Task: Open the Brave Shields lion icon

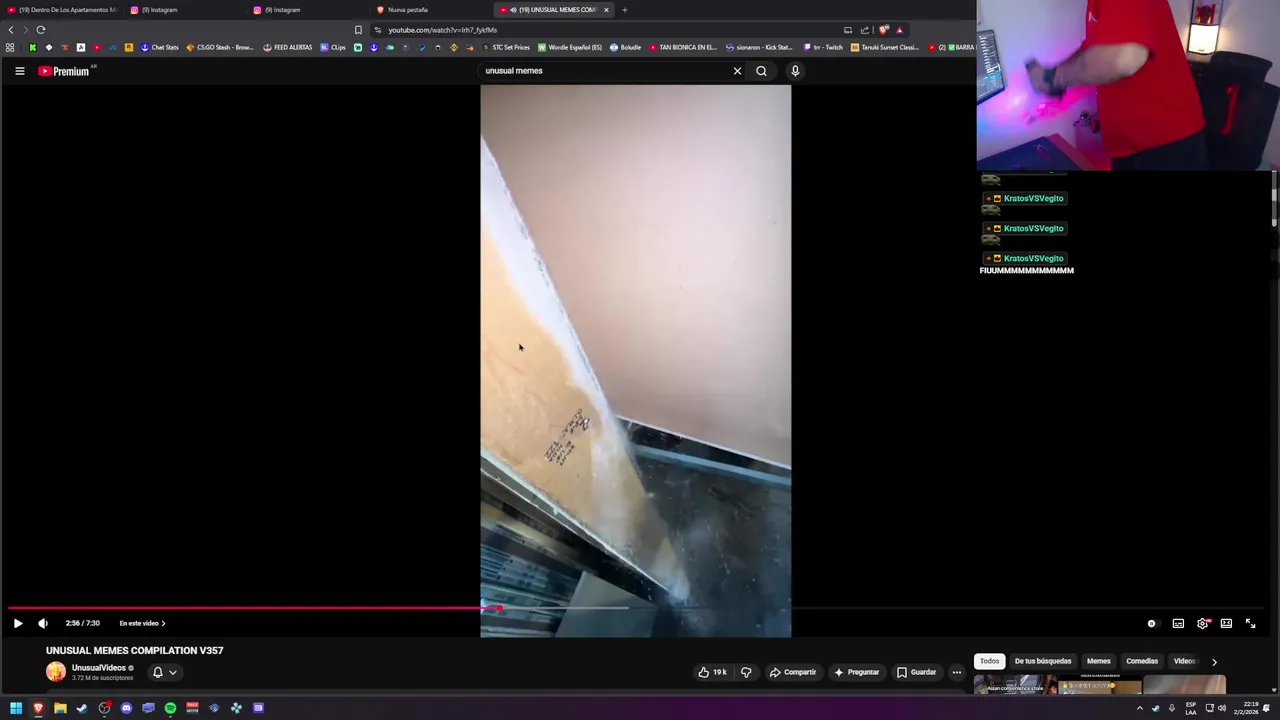Action: tap(883, 30)
